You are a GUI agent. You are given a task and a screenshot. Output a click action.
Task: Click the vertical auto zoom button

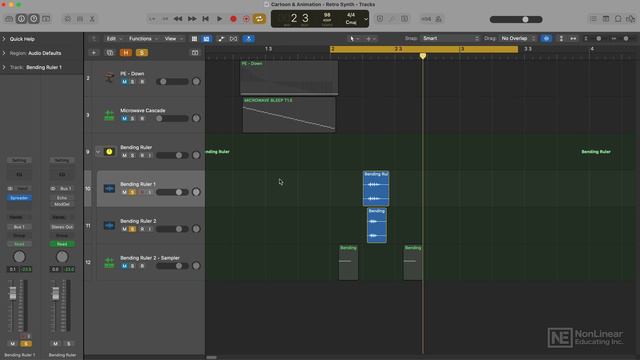[561, 38]
